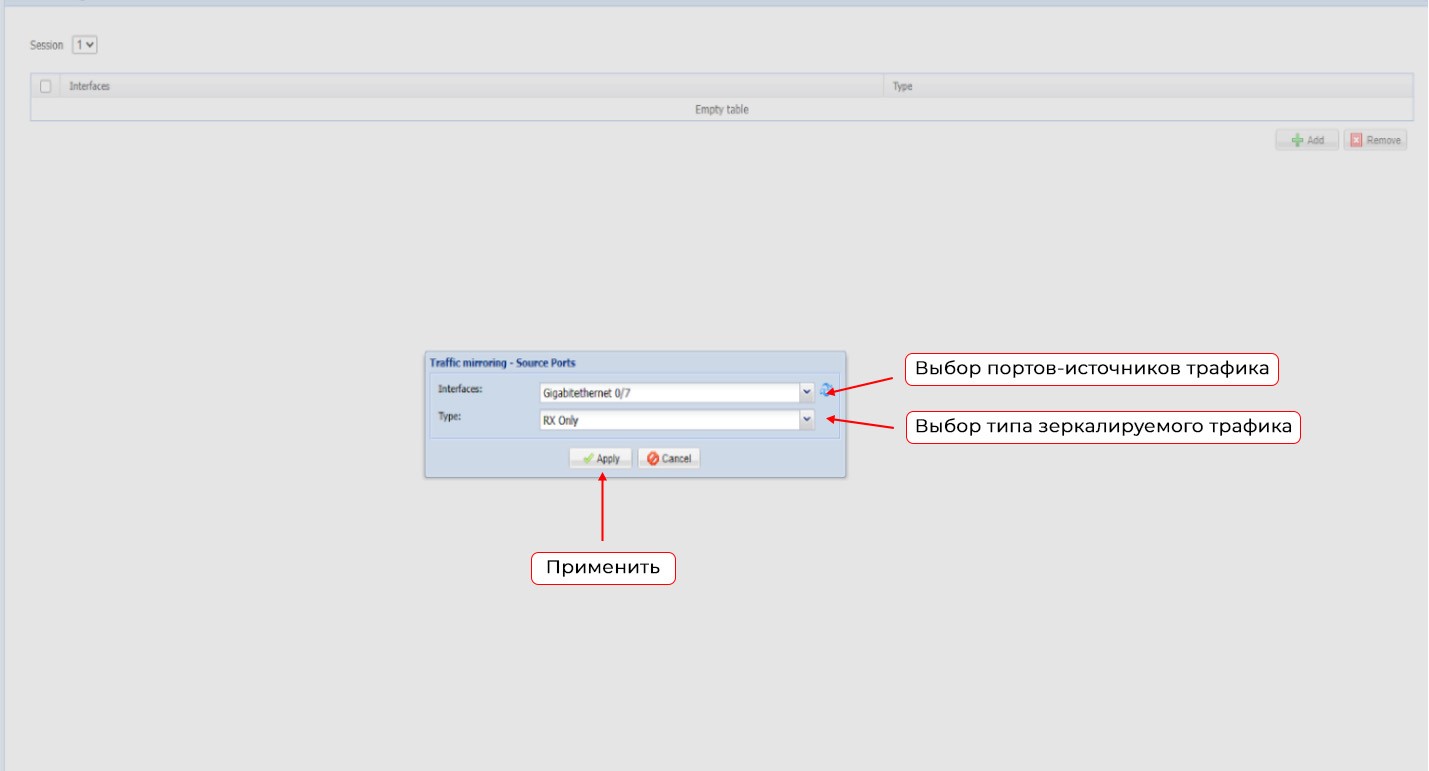The height and width of the screenshot is (771, 1429).
Task: Click the refresh icon beside Interfaces field
Action: (825, 392)
